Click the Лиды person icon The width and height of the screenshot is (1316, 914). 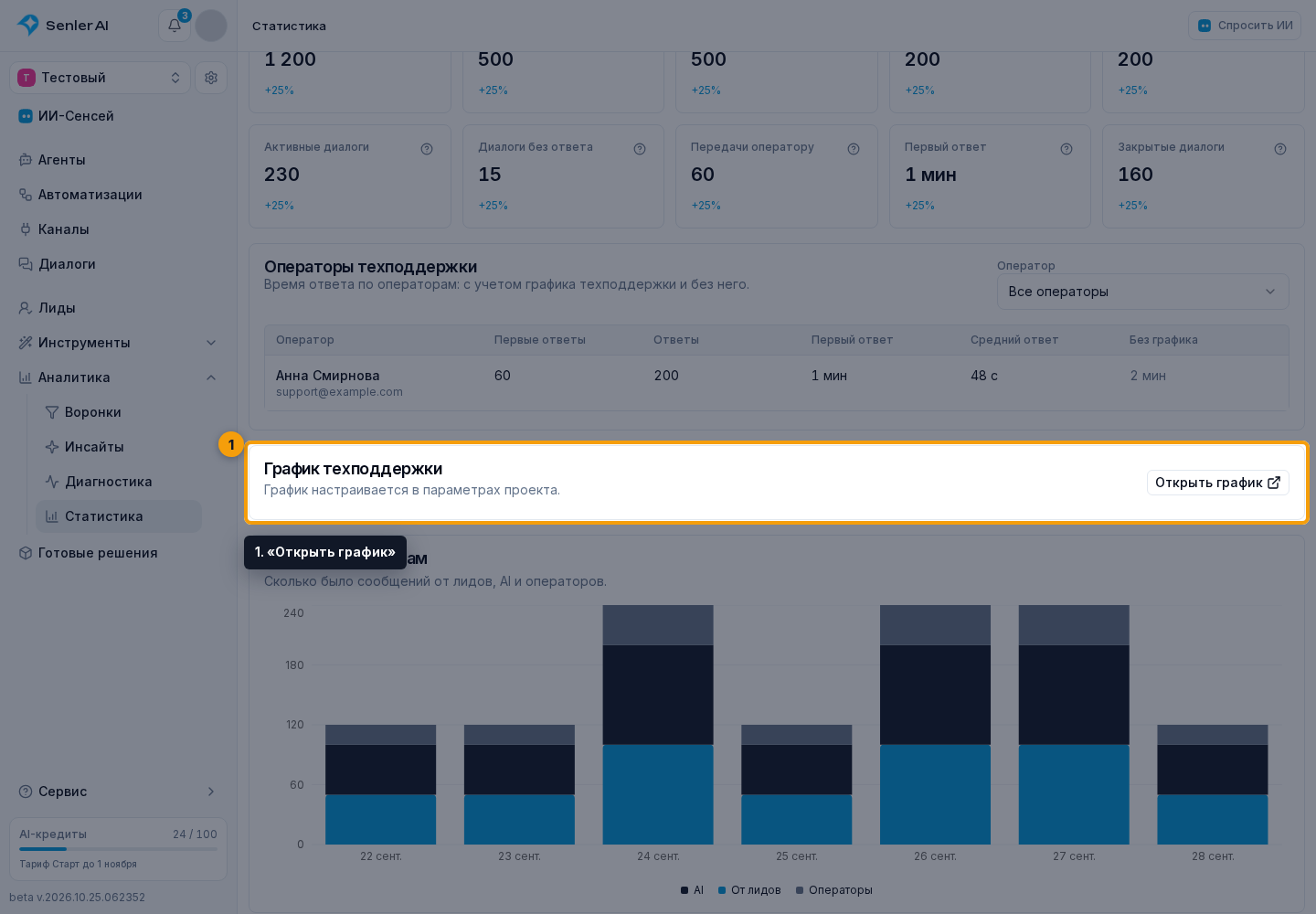[26, 308]
